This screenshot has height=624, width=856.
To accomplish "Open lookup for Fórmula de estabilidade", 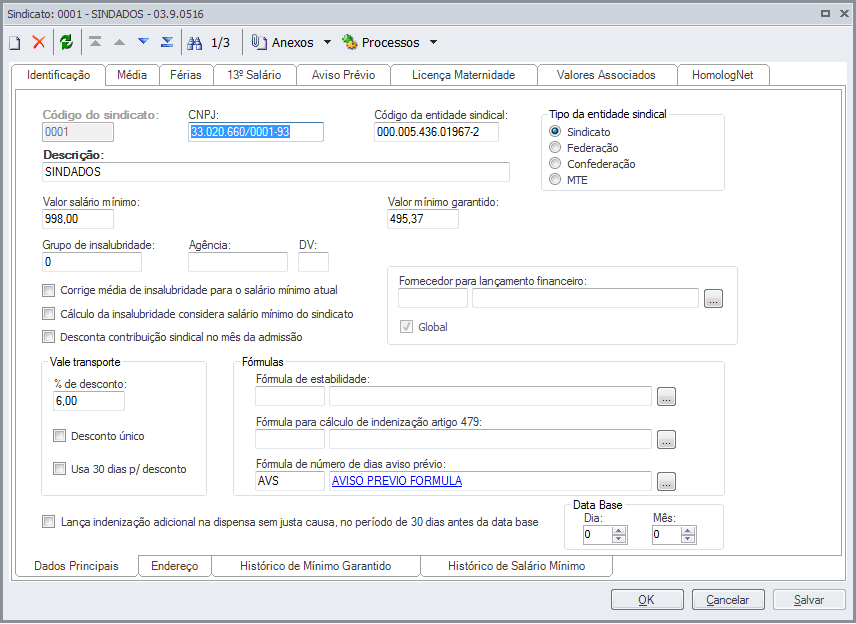I will 666,396.
